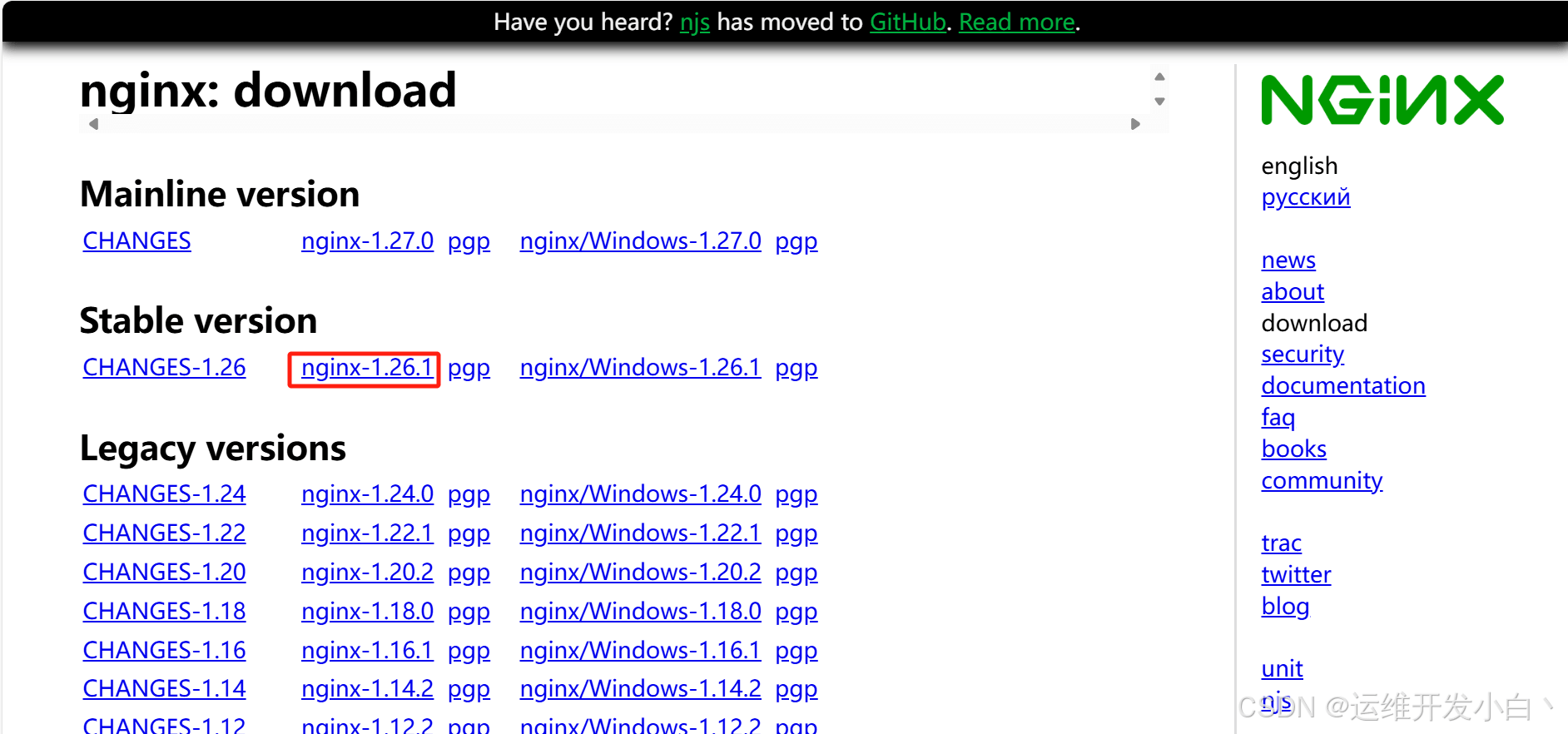Open CHANGES-1.26 link
Viewport: 1568px width, 734px height.
165,367
